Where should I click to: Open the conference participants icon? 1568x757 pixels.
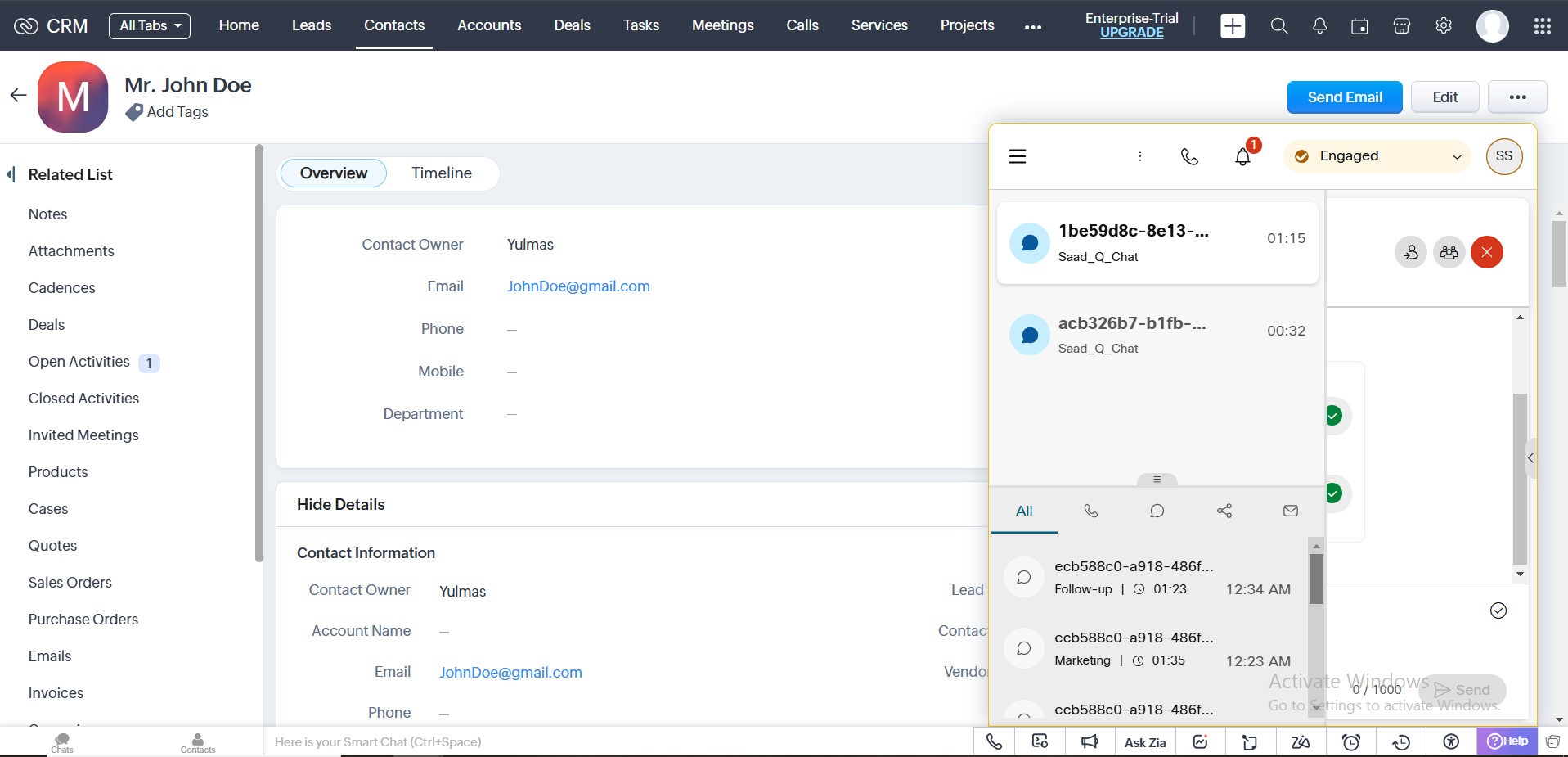coord(1449,252)
